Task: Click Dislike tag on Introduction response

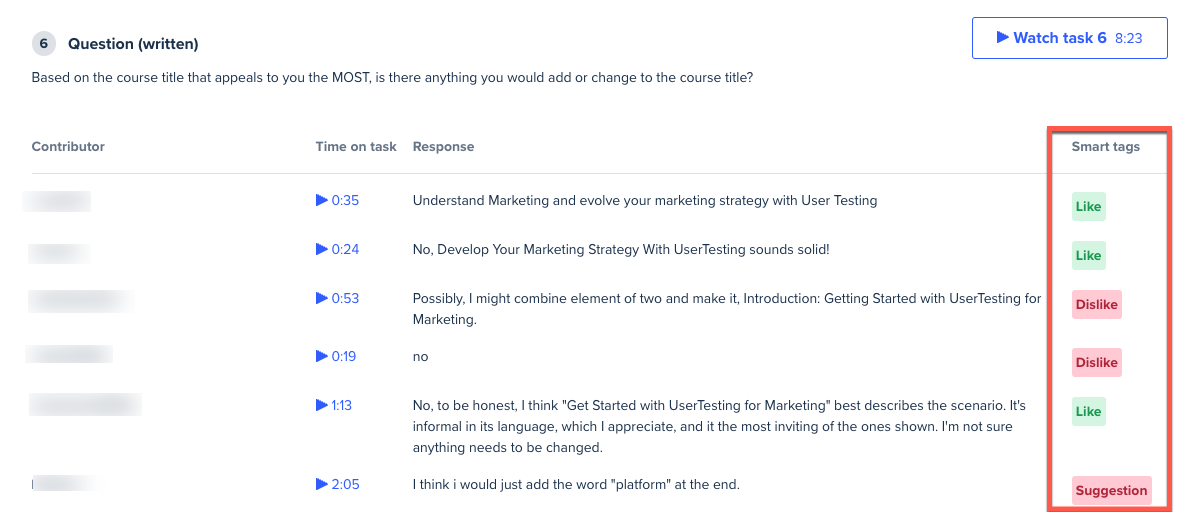Action: (x=1096, y=304)
